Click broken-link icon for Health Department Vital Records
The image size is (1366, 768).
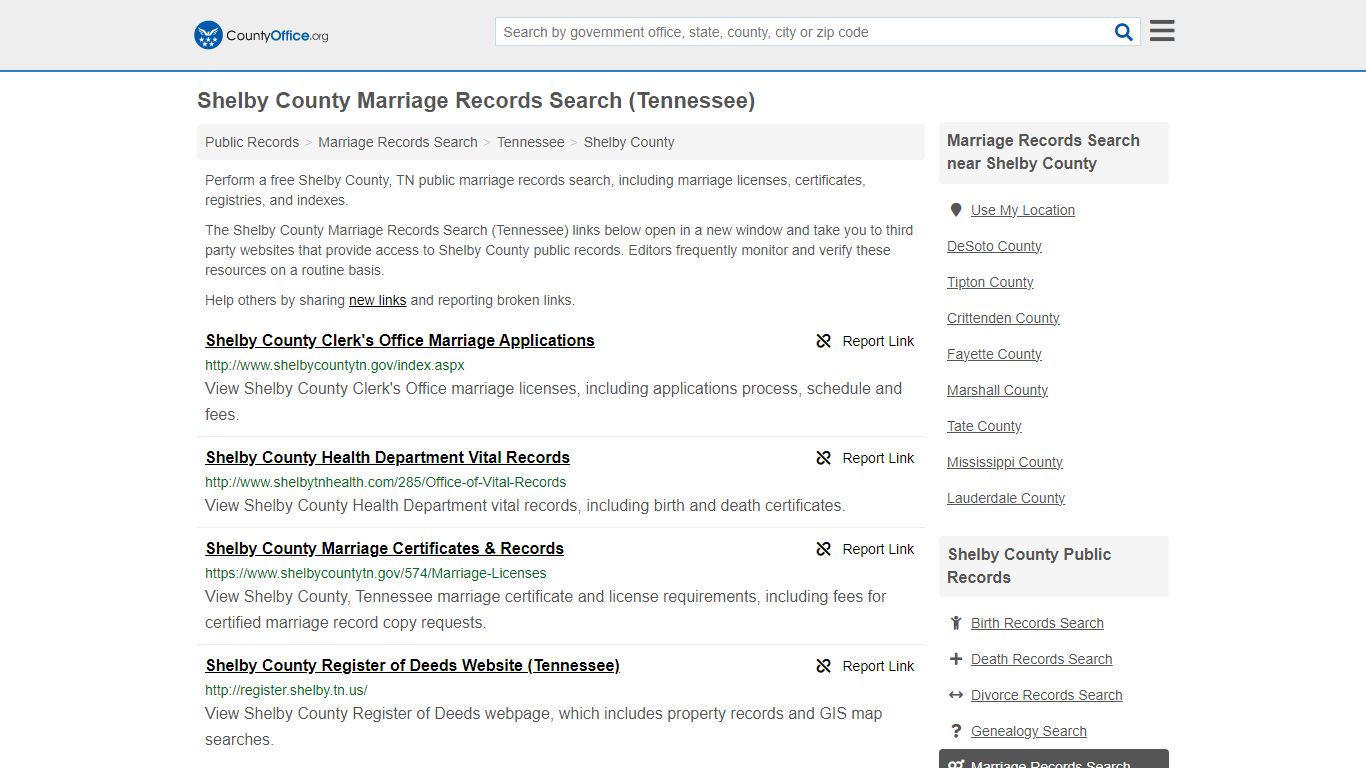coord(824,458)
